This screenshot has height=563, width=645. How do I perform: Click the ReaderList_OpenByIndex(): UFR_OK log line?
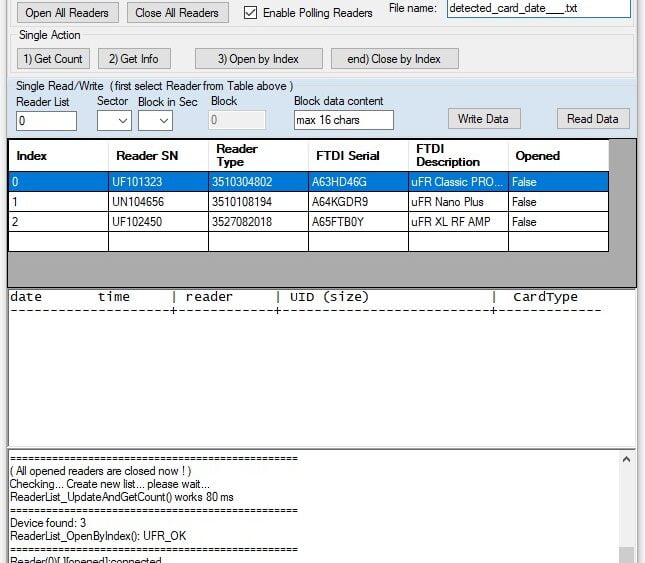click(x=98, y=536)
